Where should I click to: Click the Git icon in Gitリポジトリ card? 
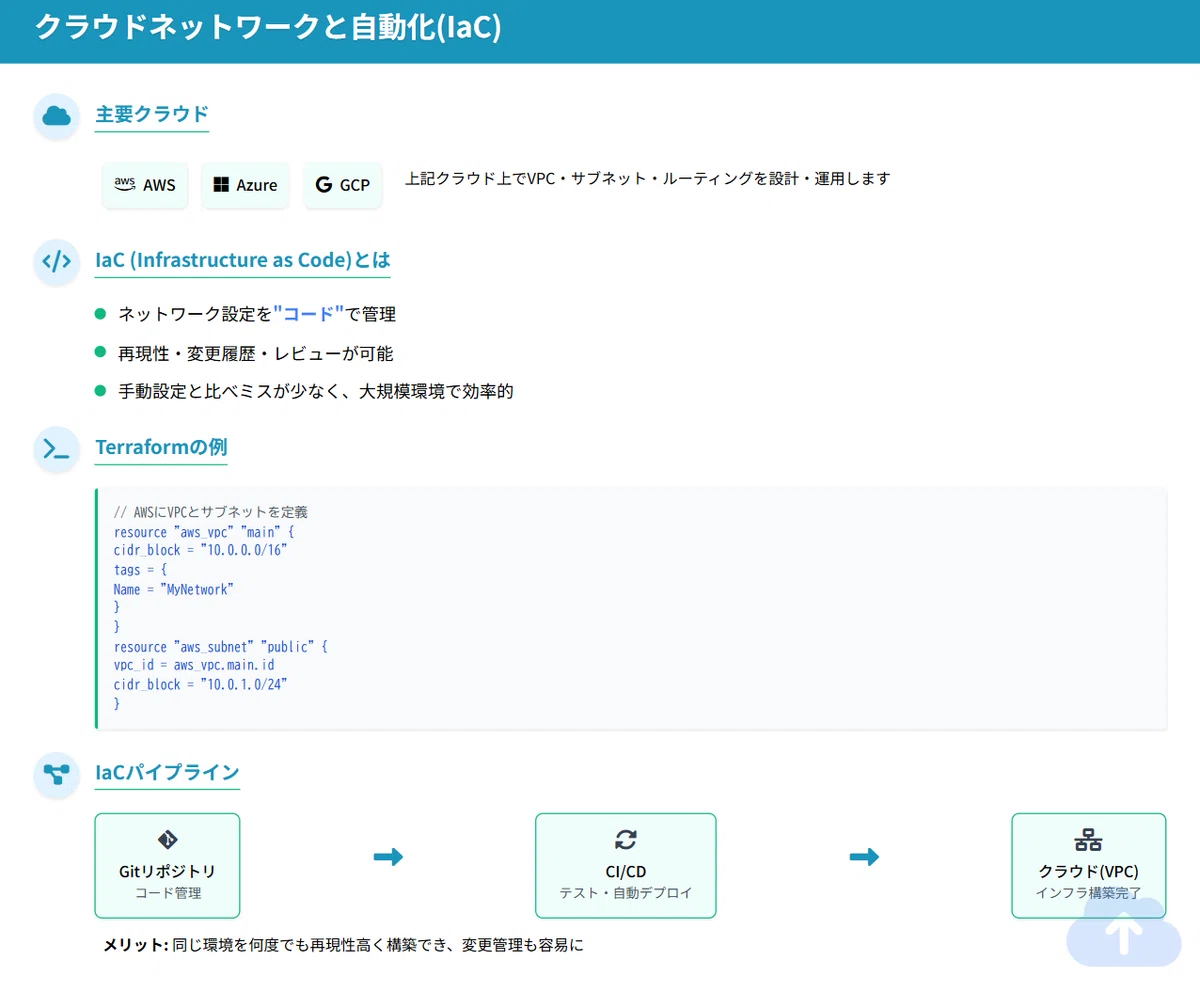[167, 839]
